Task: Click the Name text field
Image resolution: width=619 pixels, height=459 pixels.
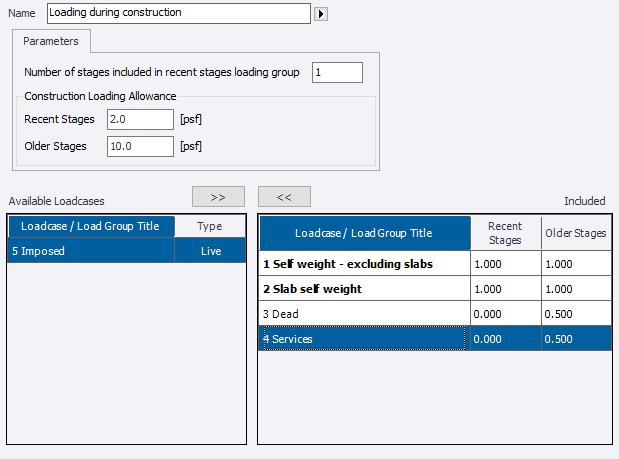Action: coord(178,14)
